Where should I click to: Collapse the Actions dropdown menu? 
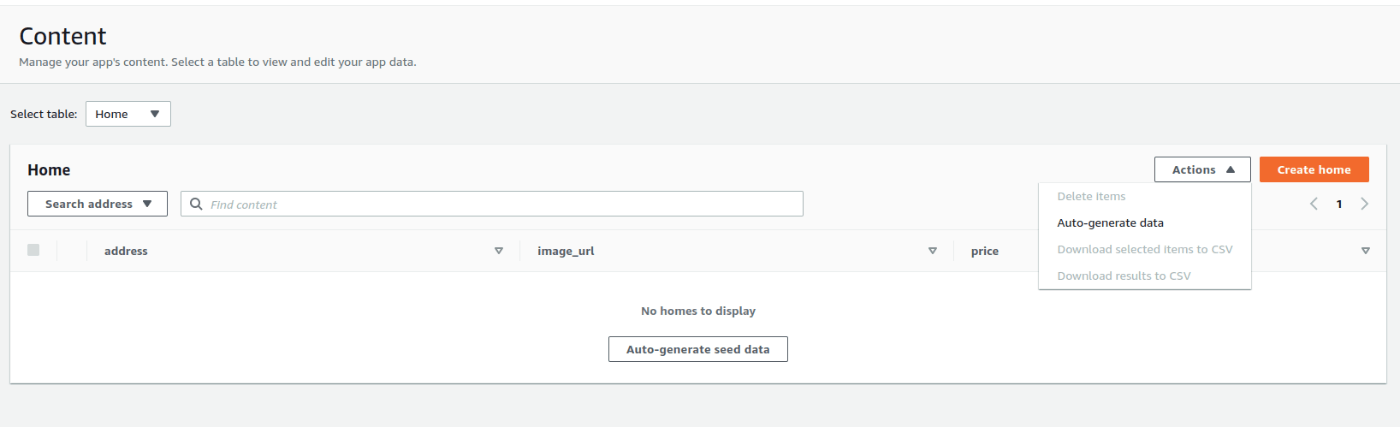click(1202, 170)
